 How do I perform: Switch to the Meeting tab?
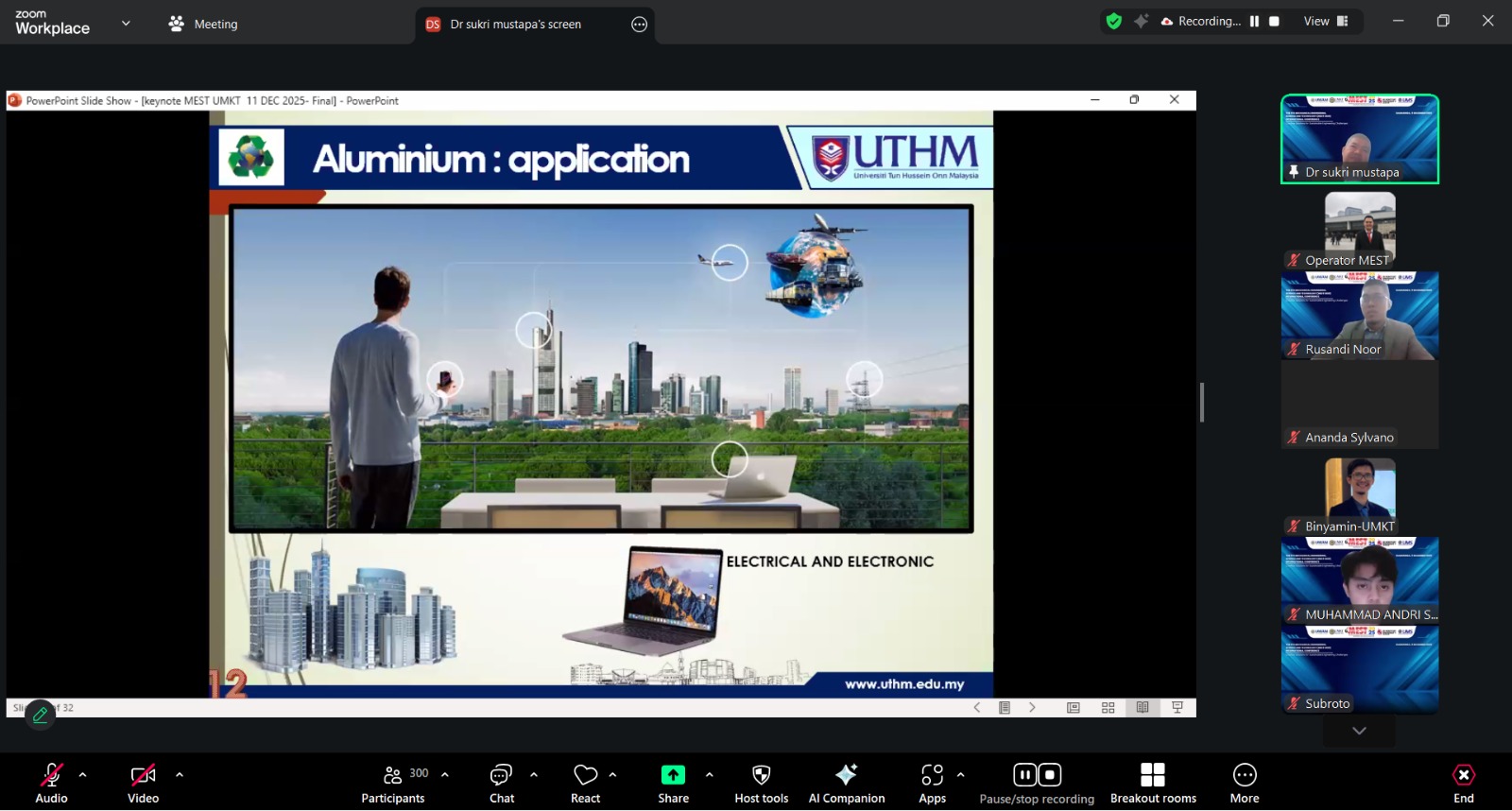203,25
